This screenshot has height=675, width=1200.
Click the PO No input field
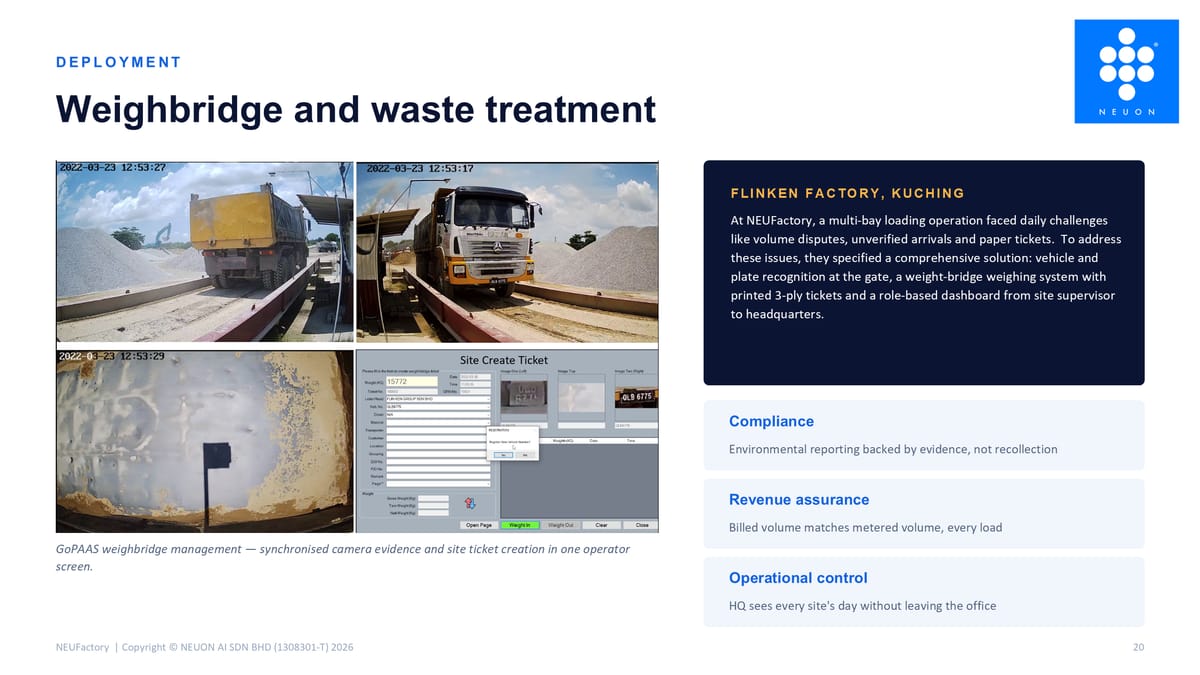pyautogui.click(x=438, y=469)
